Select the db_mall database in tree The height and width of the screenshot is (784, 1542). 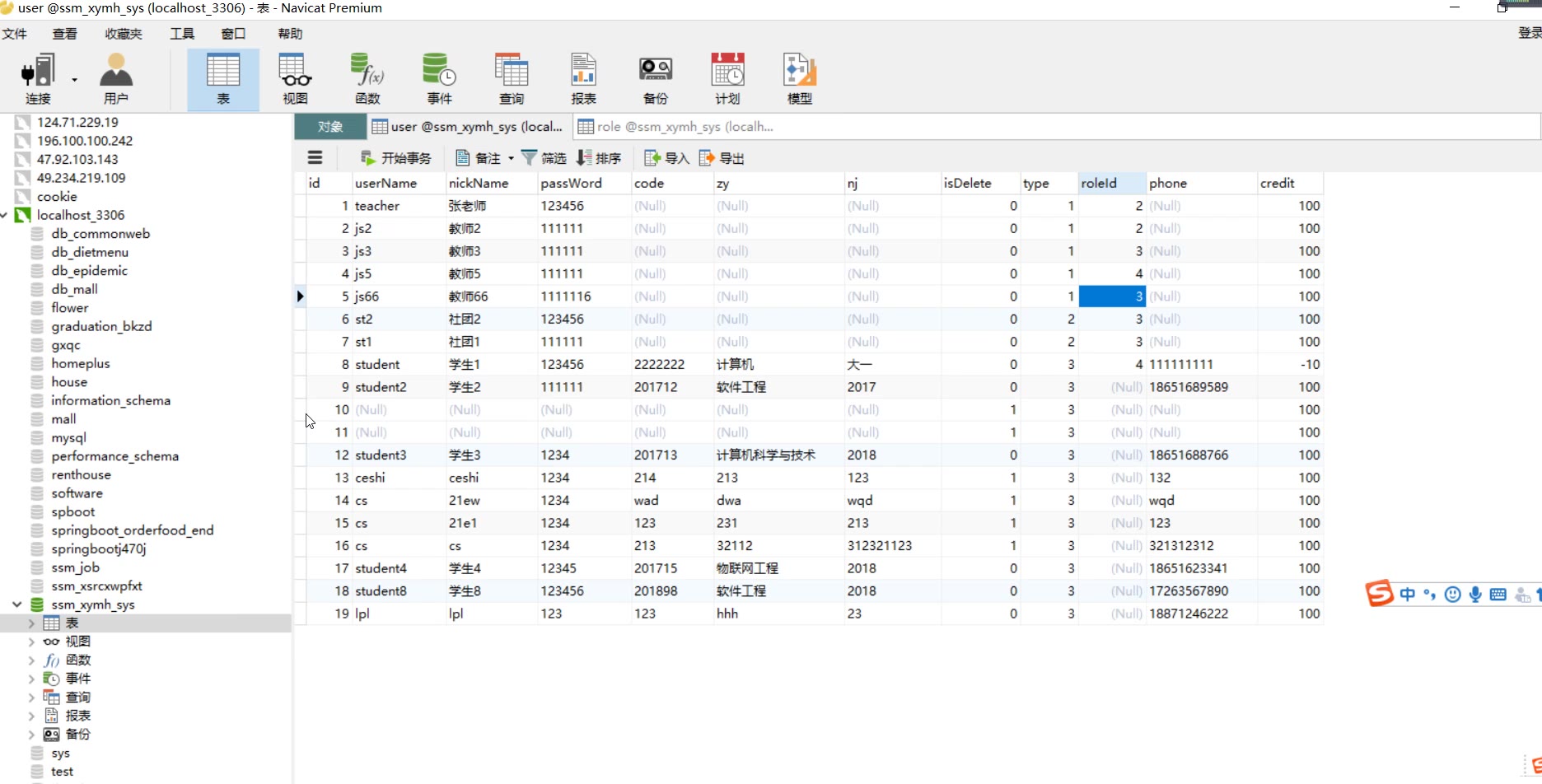coord(74,289)
